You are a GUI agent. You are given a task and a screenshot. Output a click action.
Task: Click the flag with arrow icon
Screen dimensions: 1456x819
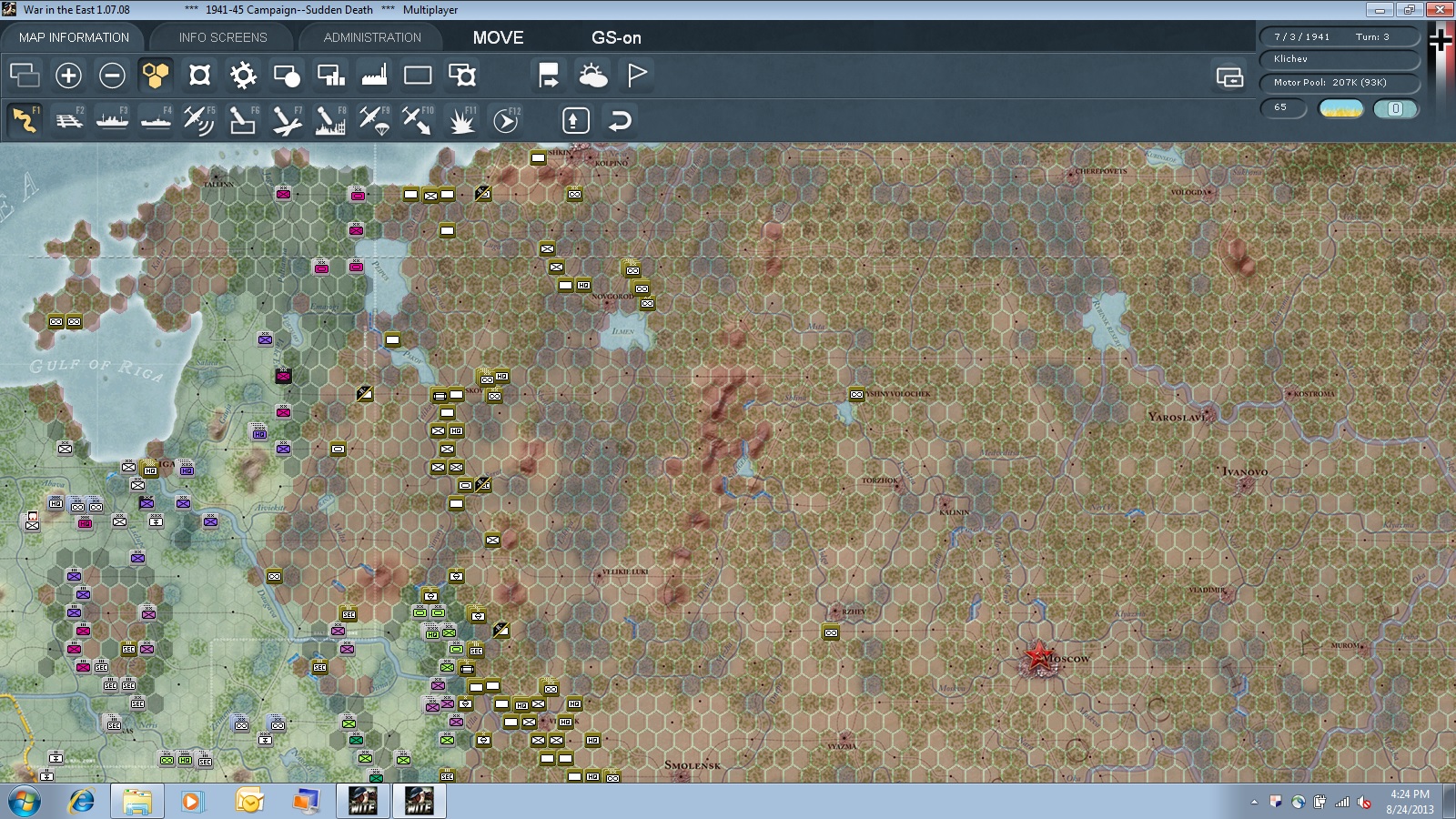549,76
